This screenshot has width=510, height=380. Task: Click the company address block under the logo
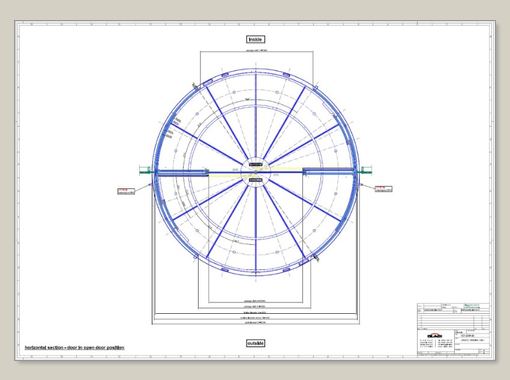coord(436,344)
